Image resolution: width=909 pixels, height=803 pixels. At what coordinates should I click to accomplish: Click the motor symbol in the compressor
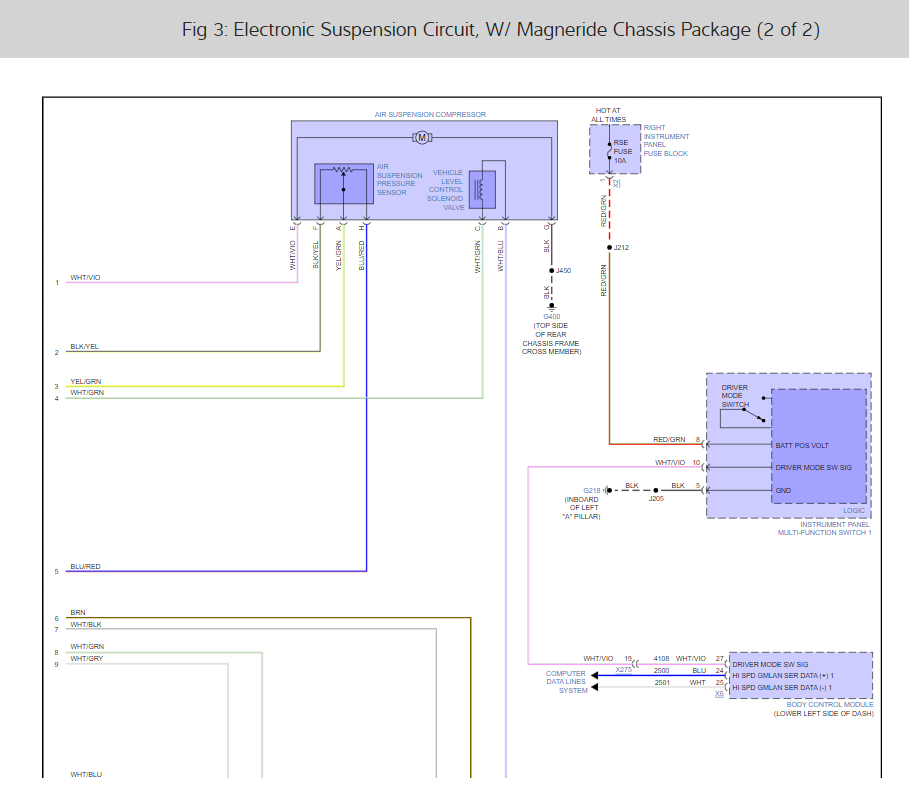422,137
